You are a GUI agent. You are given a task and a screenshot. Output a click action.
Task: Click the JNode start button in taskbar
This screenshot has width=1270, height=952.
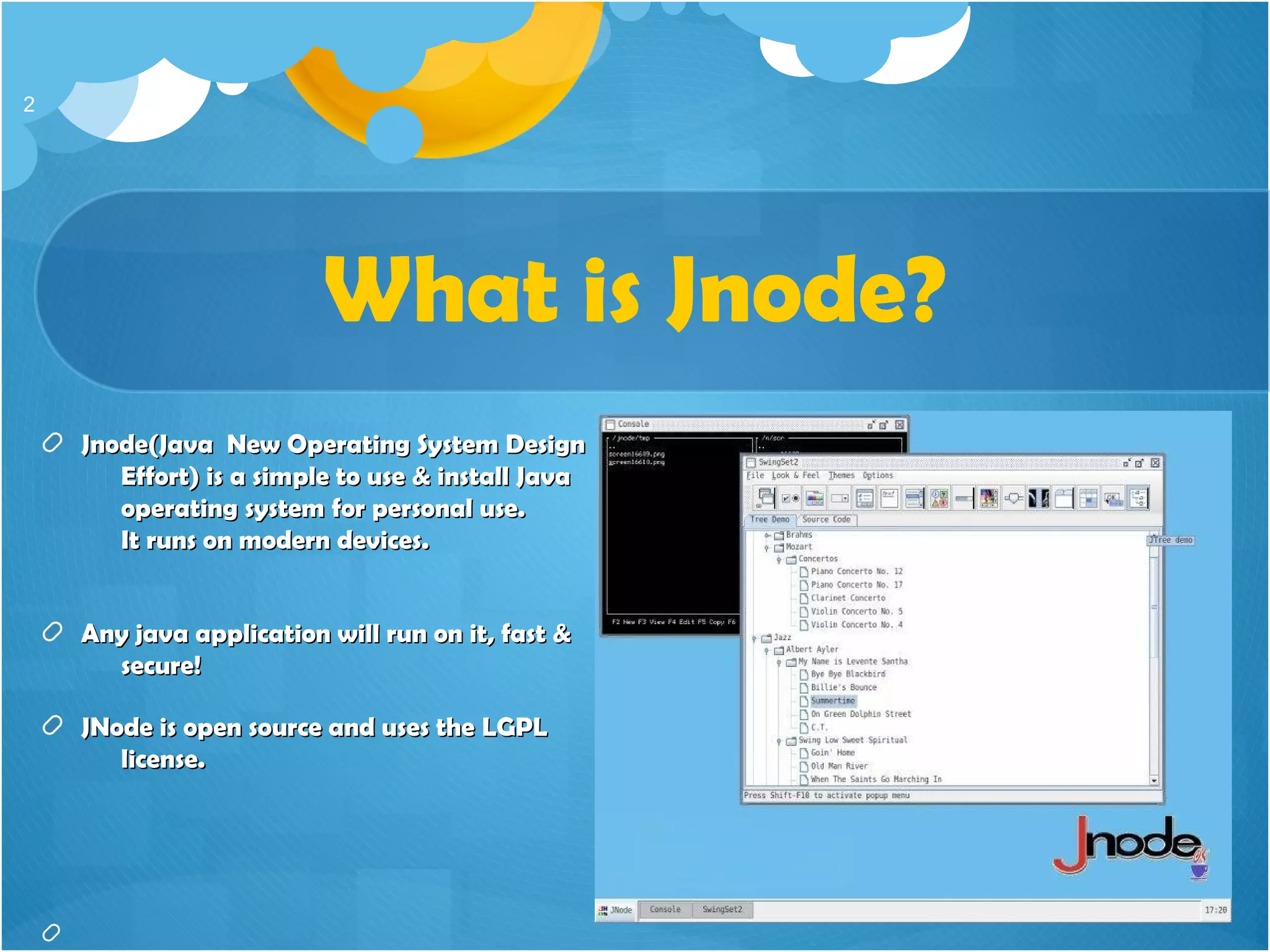point(615,909)
